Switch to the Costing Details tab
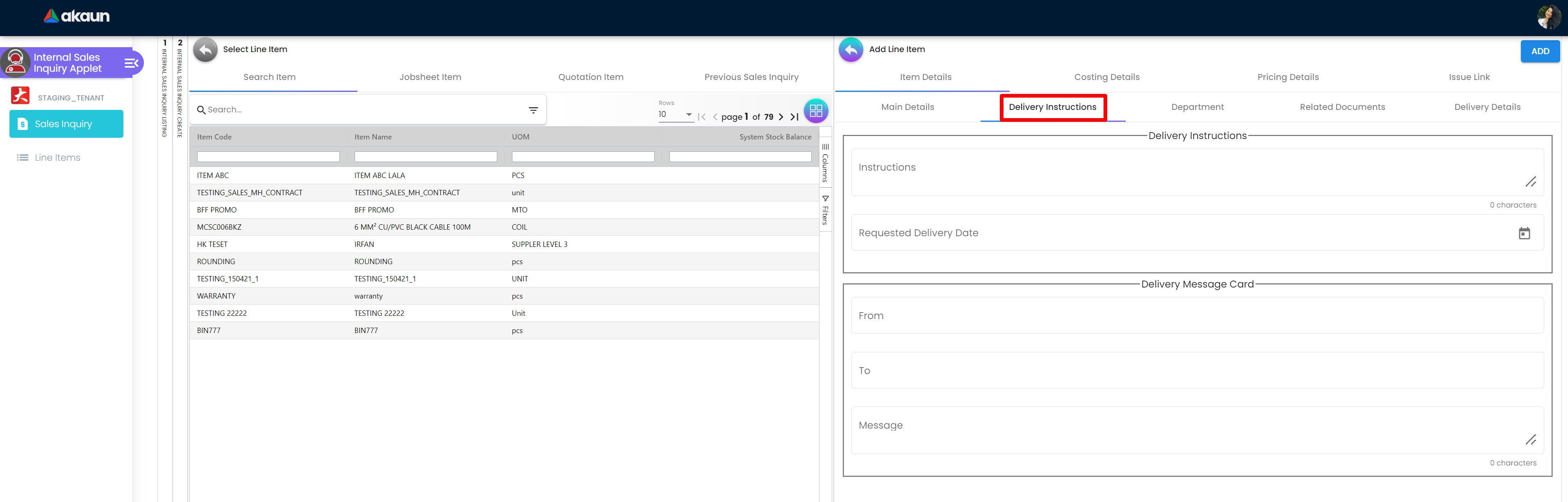 pyautogui.click(x=1106, y=78)
